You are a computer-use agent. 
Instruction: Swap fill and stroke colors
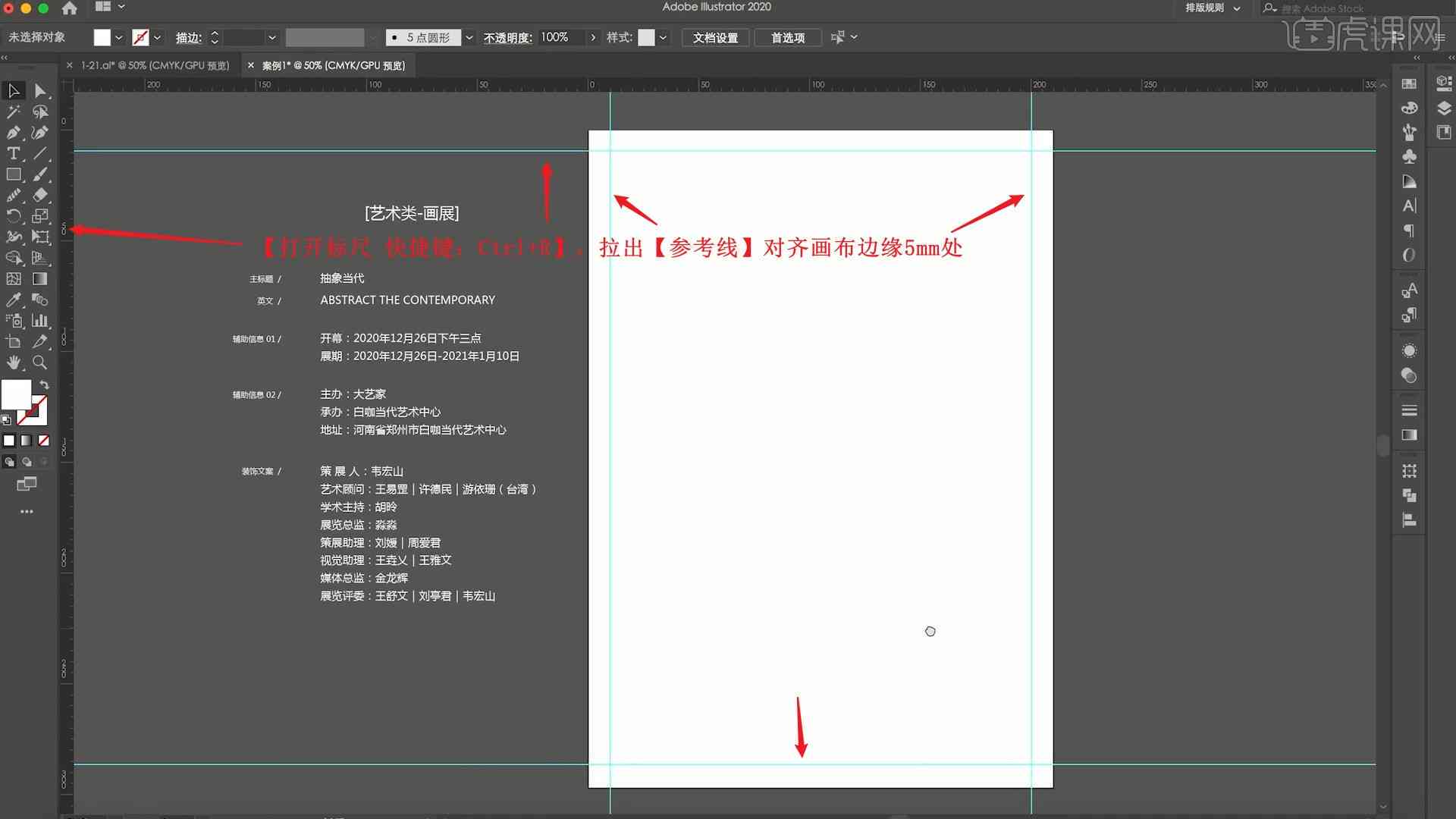pos(45,384)
